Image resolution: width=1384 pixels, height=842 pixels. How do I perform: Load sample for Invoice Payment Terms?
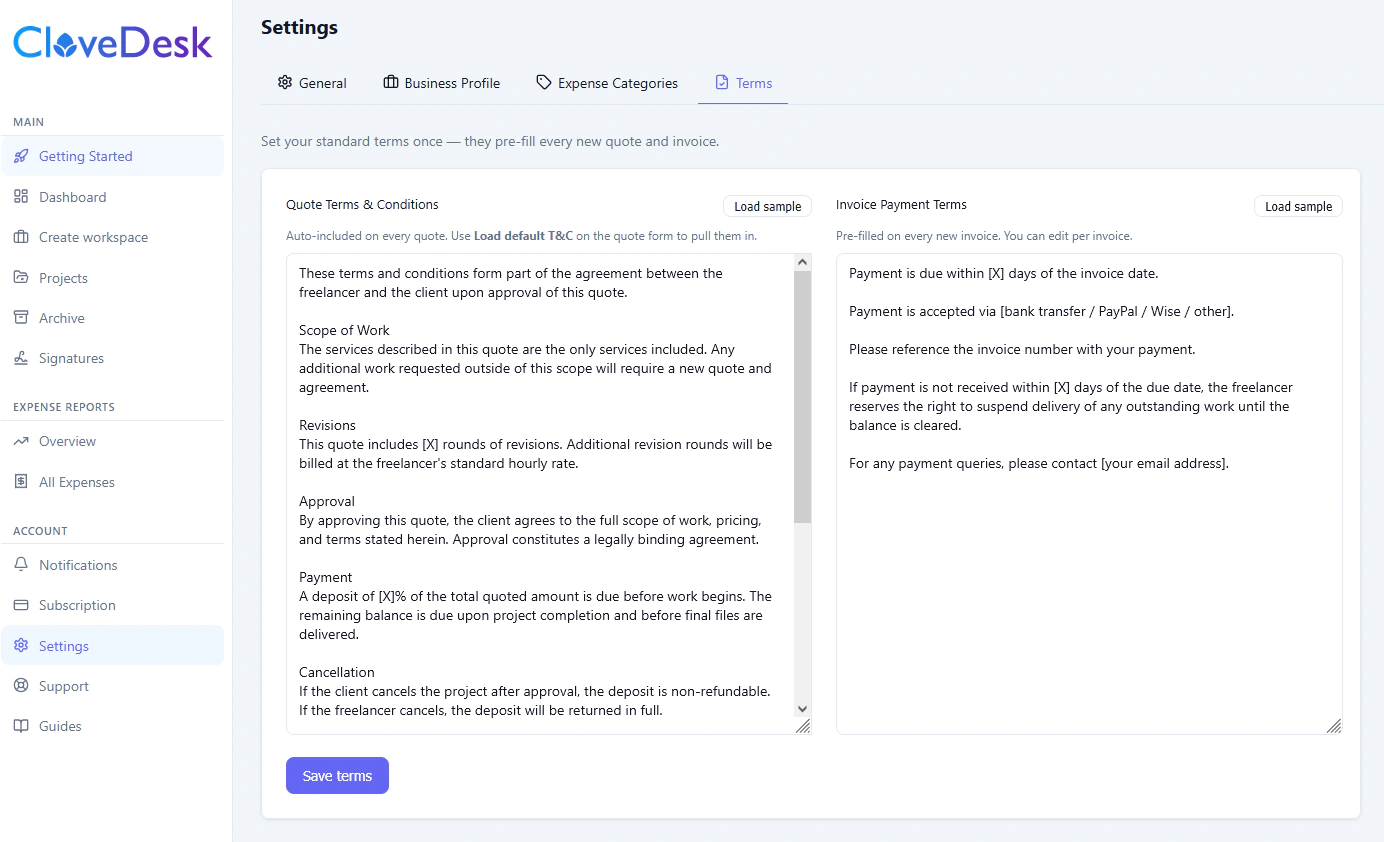coord(1298,206)
